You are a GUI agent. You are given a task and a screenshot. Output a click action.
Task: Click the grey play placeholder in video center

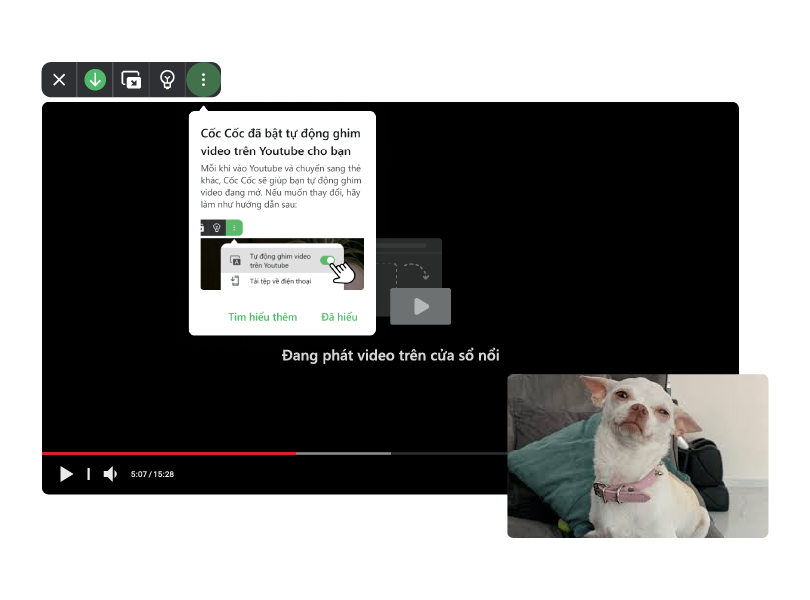tap(420, 306)
